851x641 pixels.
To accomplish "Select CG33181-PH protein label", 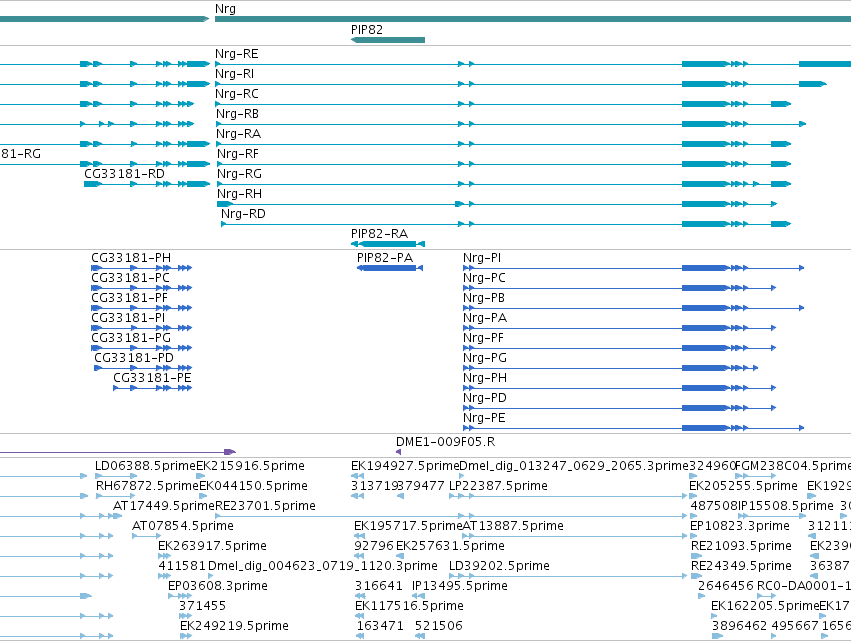I will pyautogui.click(x=131, y=258).
